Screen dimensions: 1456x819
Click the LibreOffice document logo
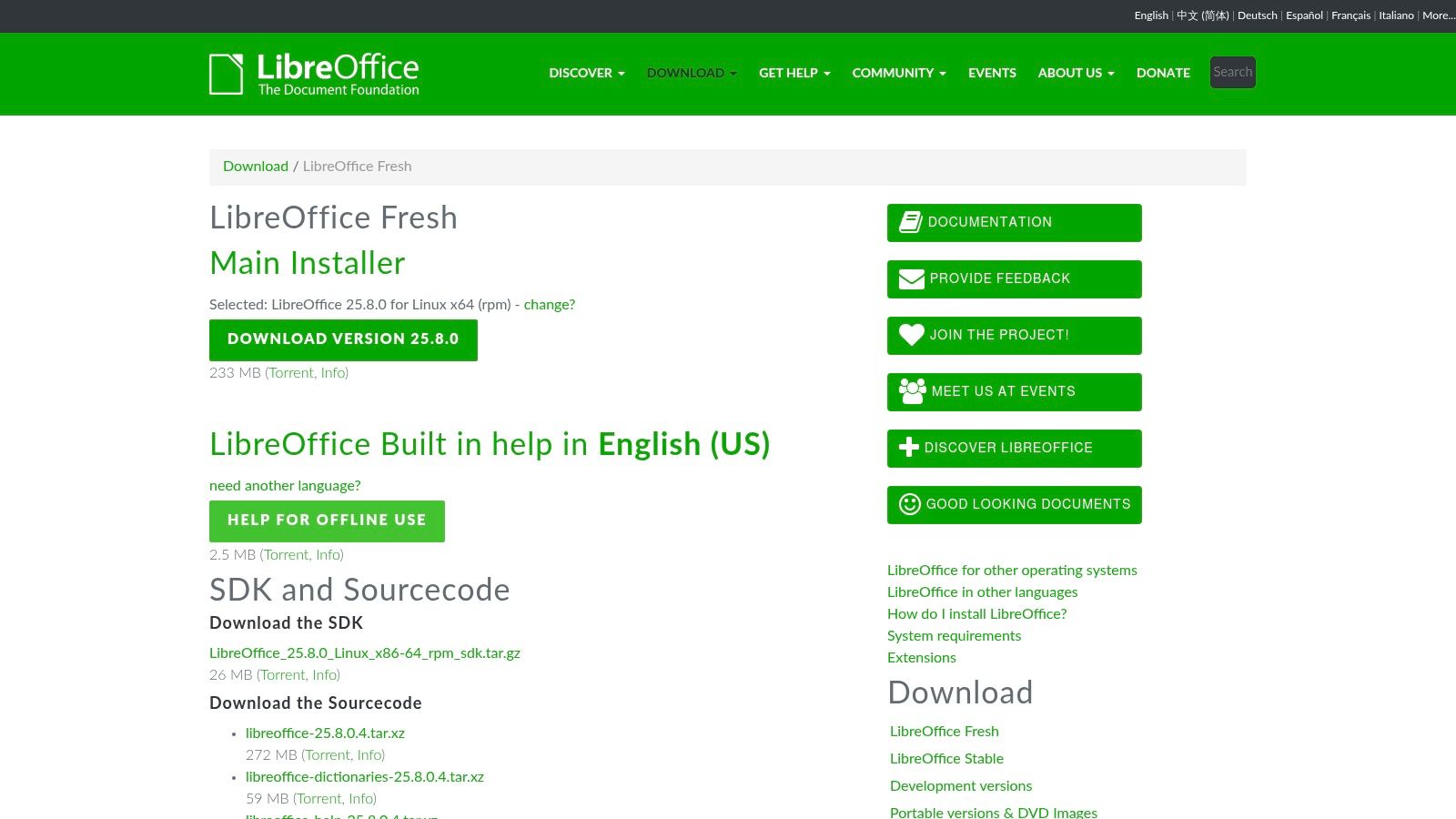pos(227,73)
